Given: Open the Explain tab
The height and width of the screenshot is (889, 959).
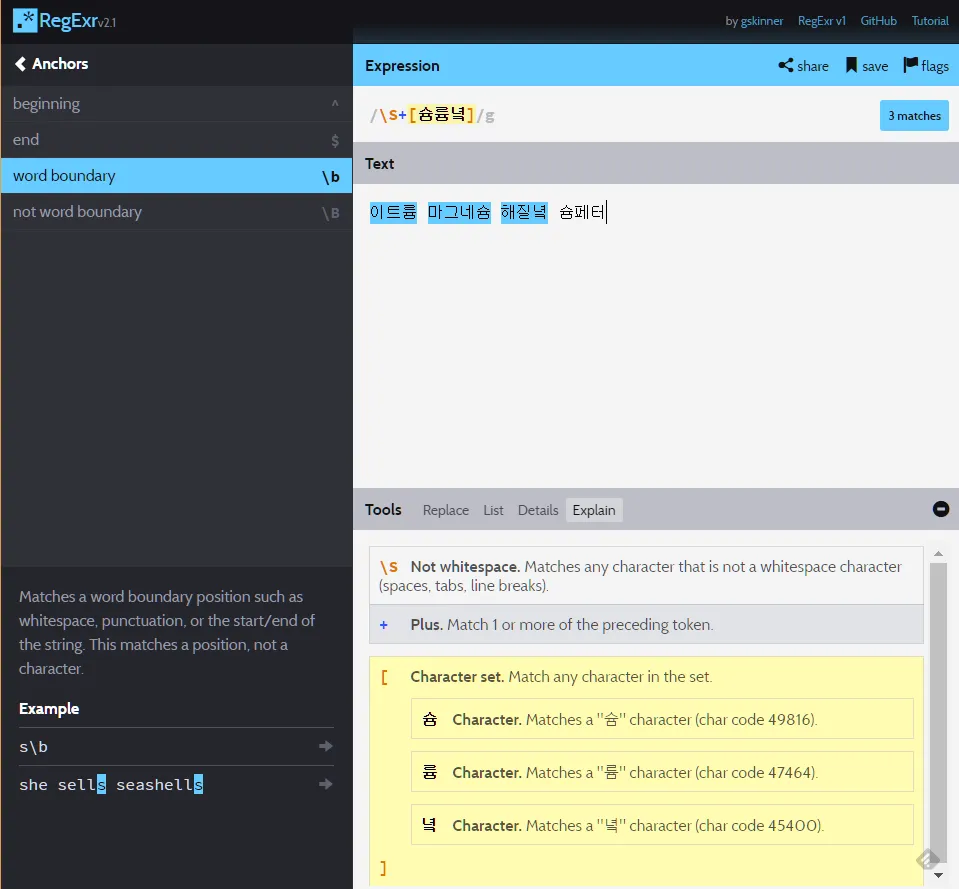Looking at the screenshot, I should click(594, 510).
